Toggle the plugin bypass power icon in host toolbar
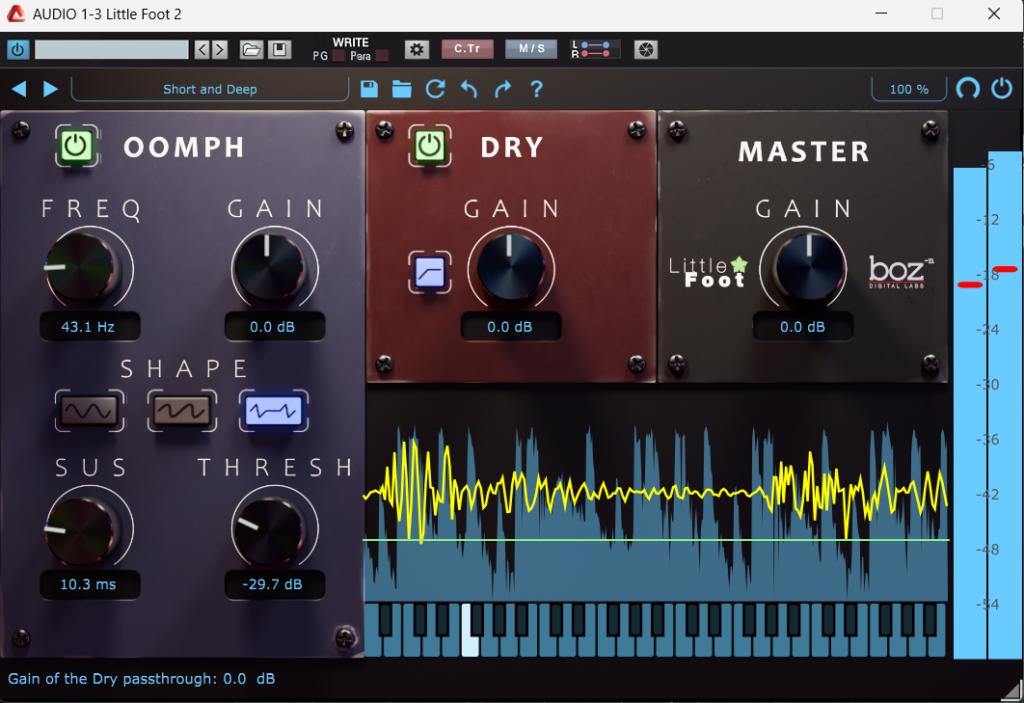The image size is (1024, 703). (18, 49)
